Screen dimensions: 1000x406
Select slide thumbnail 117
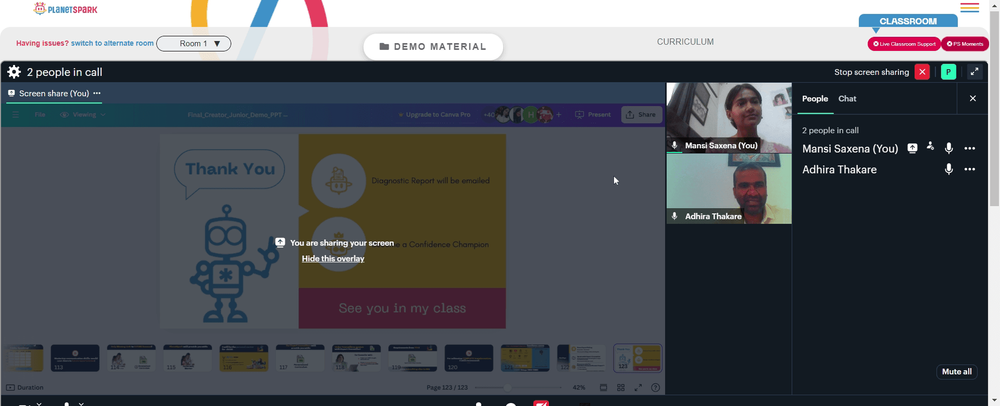[300, 358]
